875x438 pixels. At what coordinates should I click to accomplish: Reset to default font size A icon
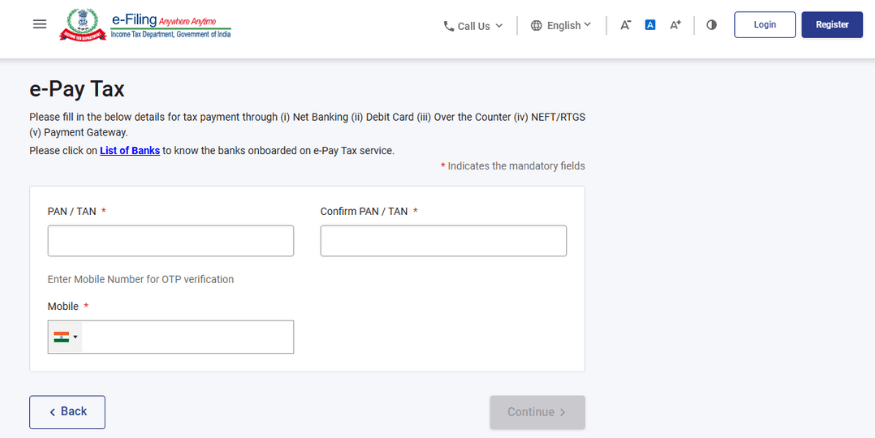point(650,25)
